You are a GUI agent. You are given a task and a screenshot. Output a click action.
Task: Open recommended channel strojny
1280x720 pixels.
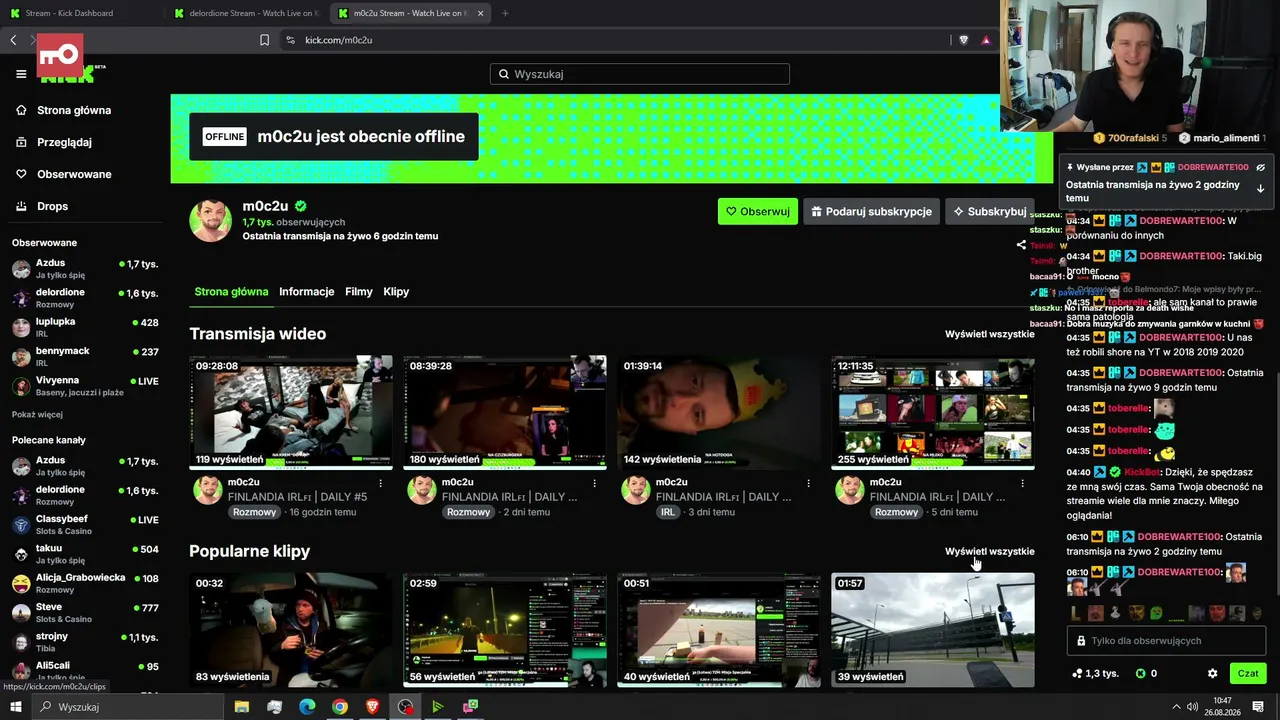tap(85, 641)
